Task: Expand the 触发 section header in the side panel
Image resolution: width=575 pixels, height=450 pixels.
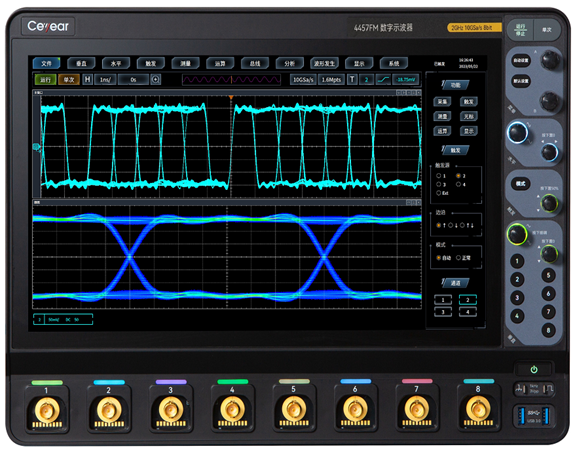Action: [x=455, y=150]
